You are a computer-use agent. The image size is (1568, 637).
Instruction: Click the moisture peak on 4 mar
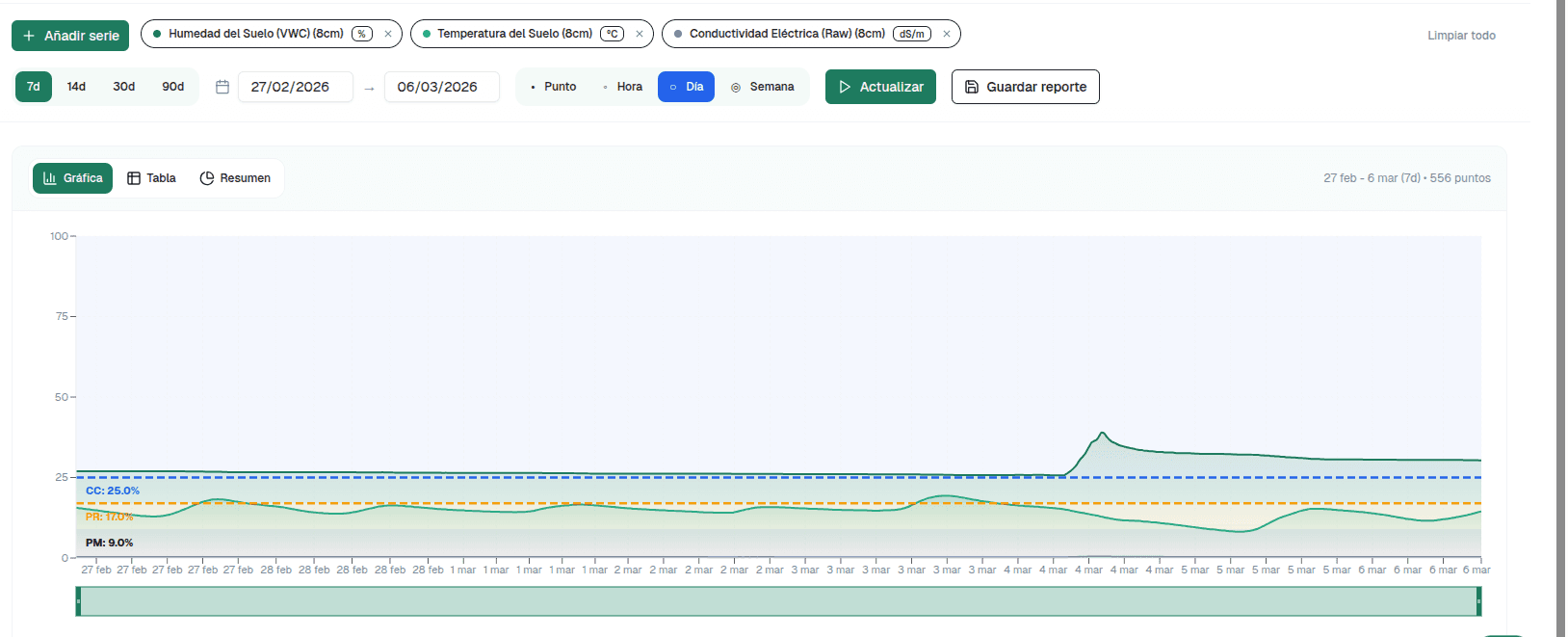click(x=1103, y=433)
